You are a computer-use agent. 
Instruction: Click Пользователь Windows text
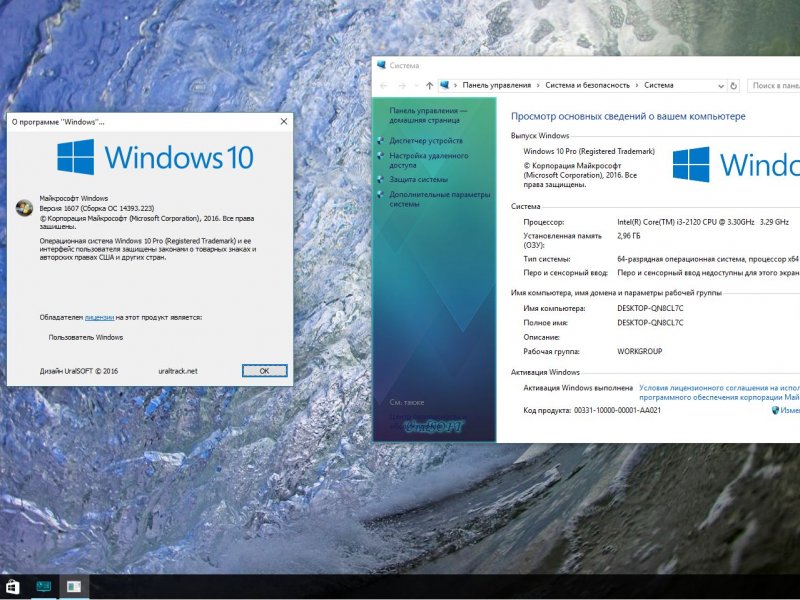pos(86,337)
